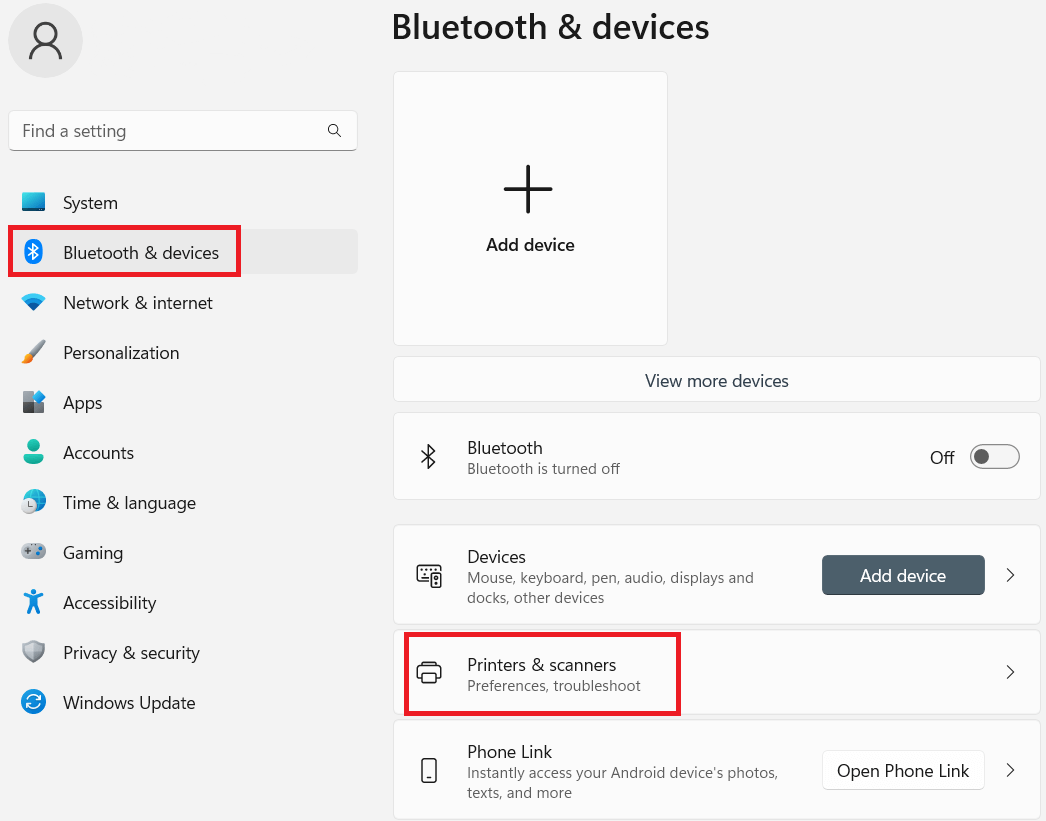The image size is (1046, 821).
Task: Focus the Find a setting search box
Action: tap(183, 131)
